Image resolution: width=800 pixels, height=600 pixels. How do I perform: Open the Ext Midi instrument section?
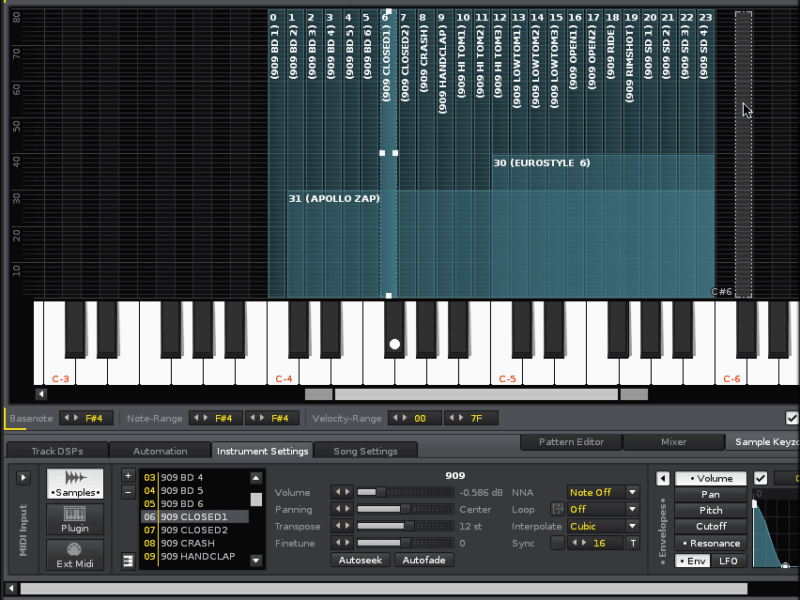(75, 554)
